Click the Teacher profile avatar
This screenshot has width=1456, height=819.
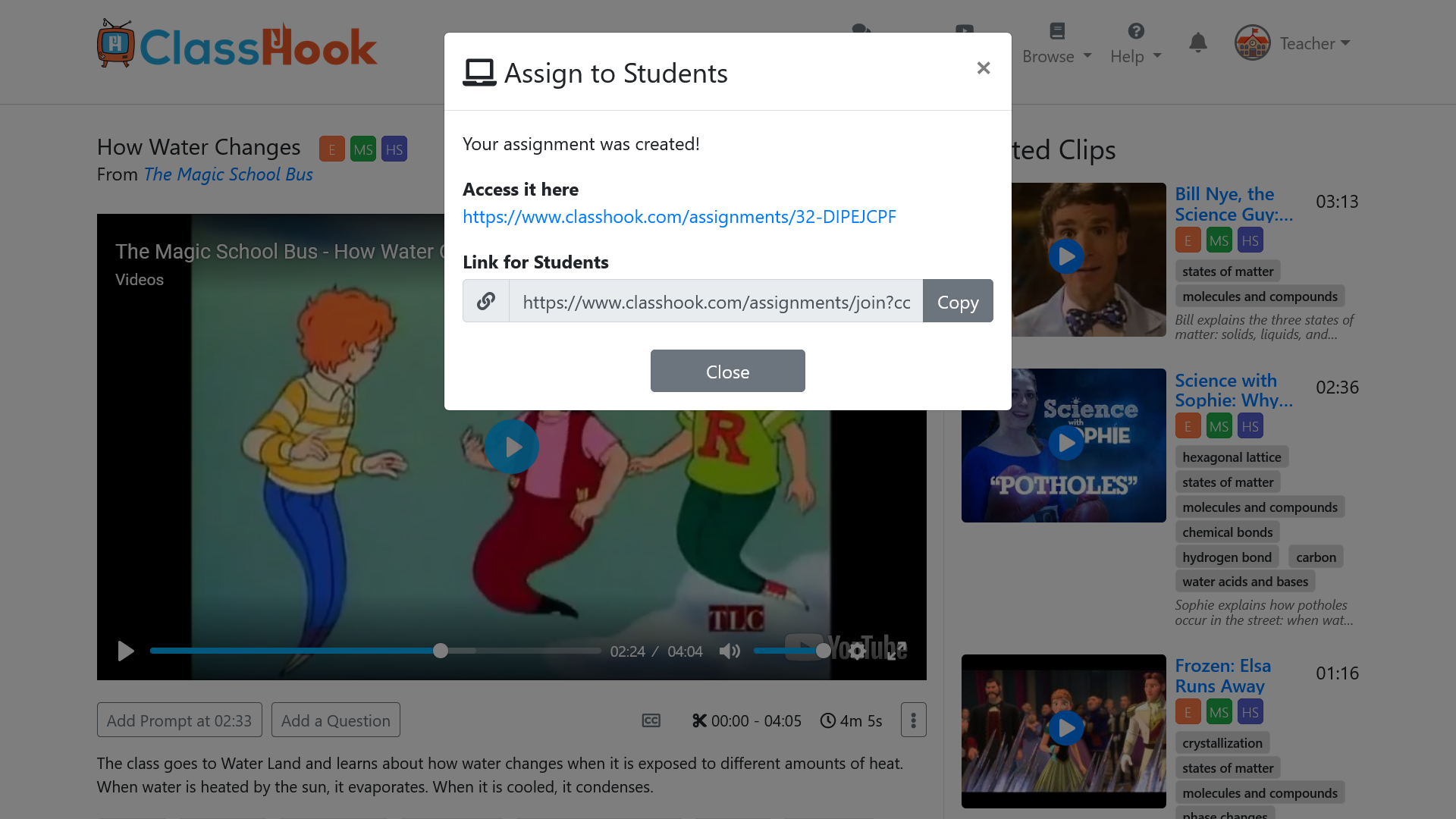(1253, 42)
